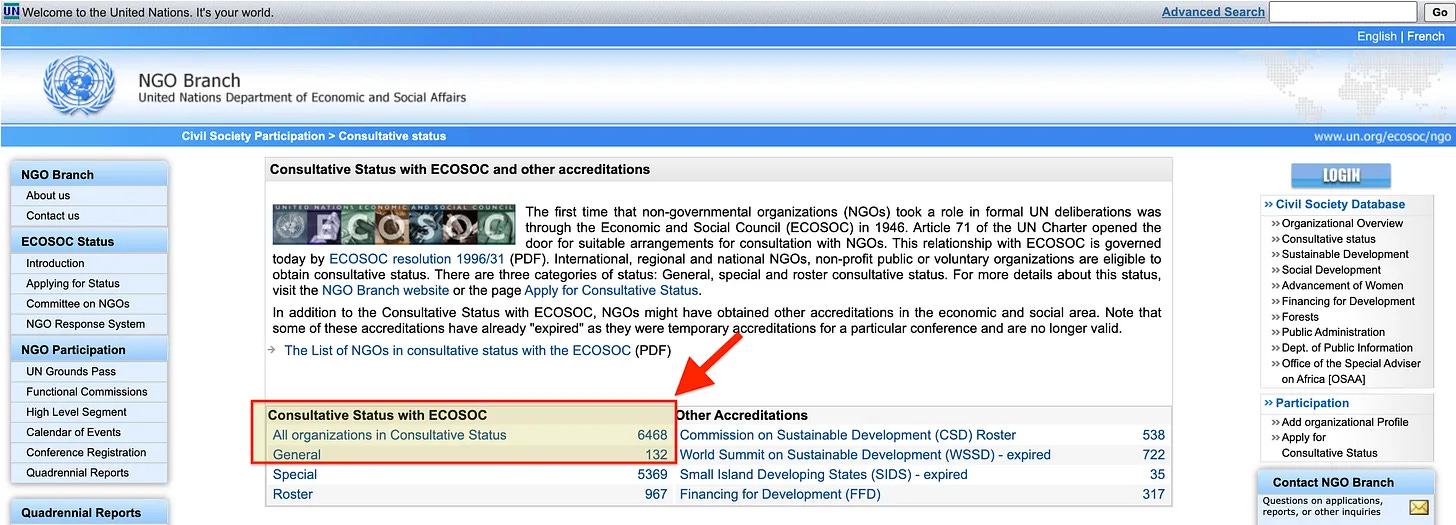
Task: Open List of NGOs in consultative status PDF
Action: (458, 350)
